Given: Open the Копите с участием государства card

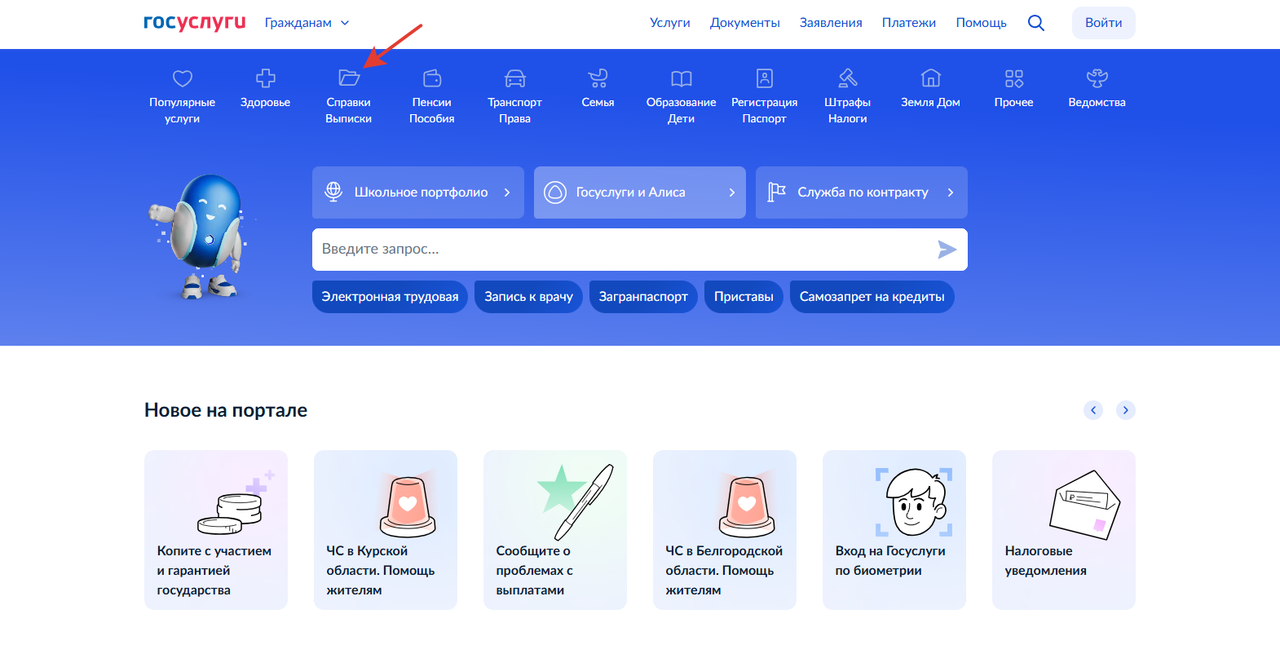Looking at the screenshot, I should (x=216, y=530).
